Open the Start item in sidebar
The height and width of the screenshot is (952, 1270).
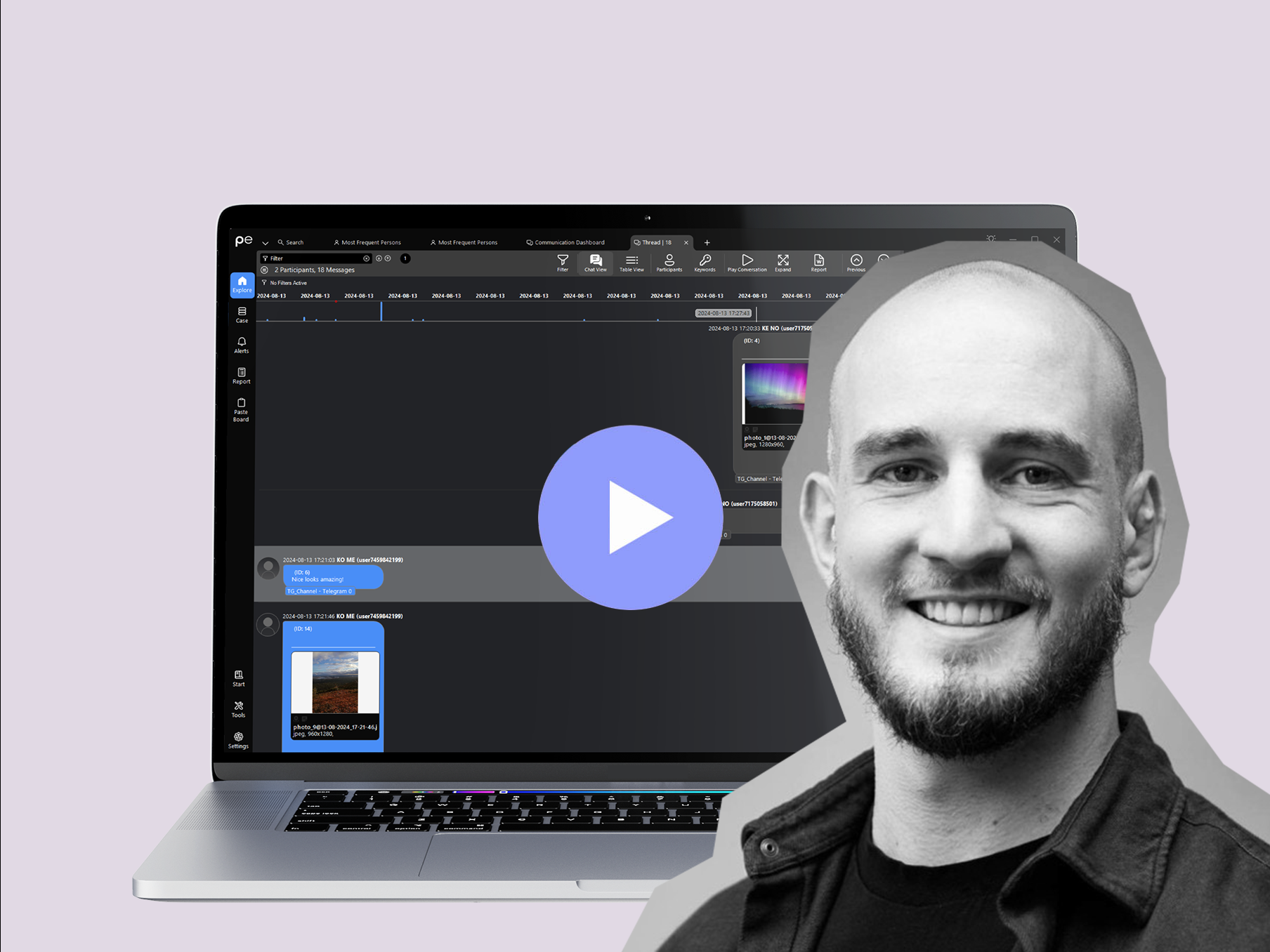click(x=239, y=678)
